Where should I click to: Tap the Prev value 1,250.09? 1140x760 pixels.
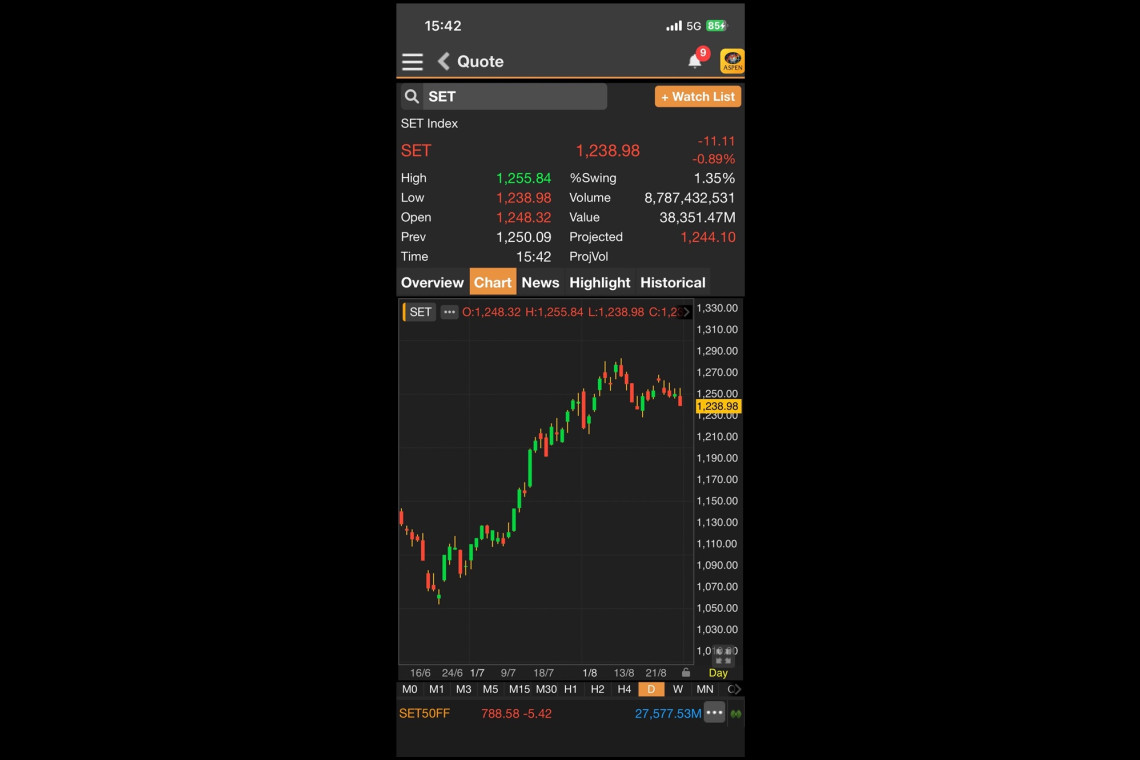coord(523,237)
